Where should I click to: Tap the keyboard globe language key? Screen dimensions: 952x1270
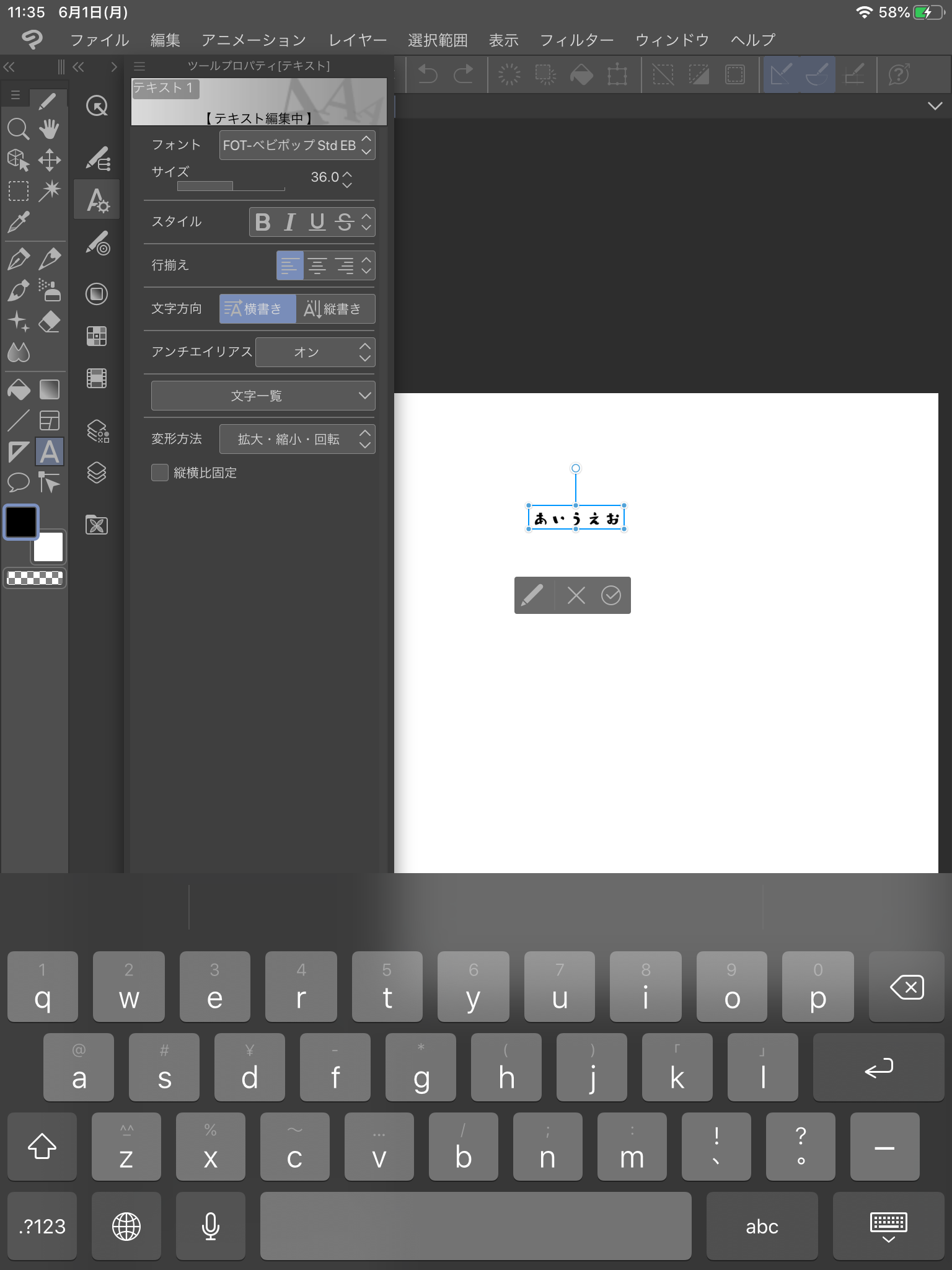126,1226
